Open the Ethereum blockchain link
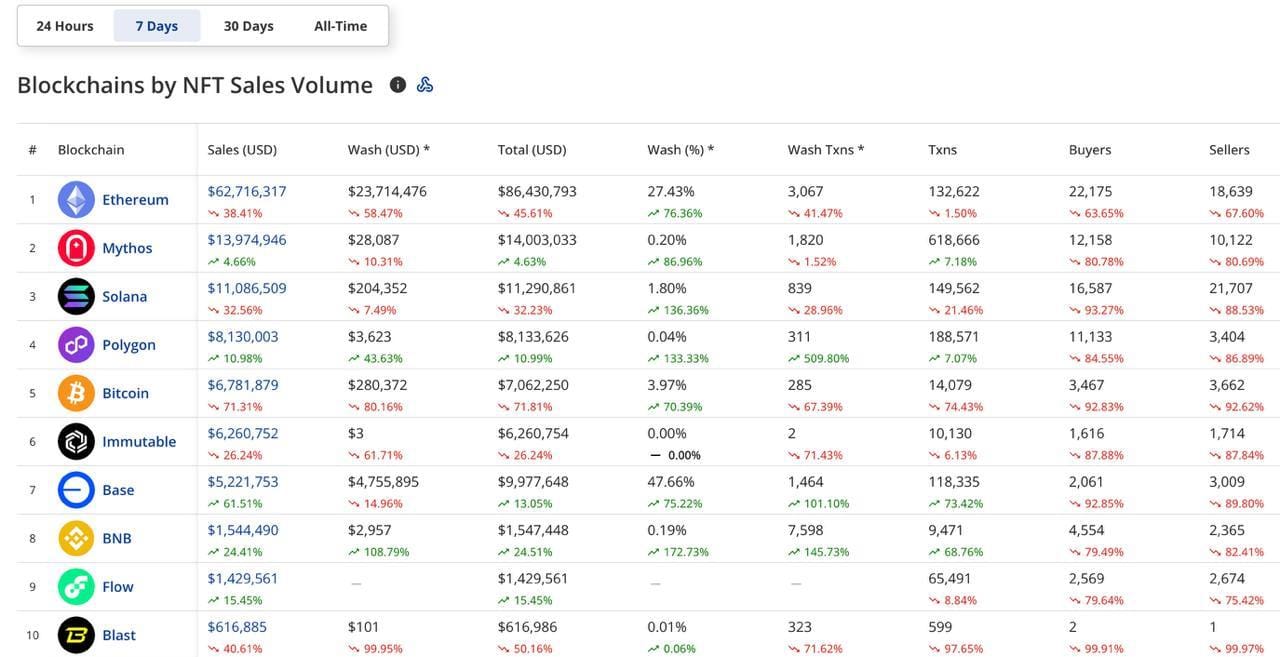The width and height of the screenshot is (1280, 657). (x=135, y=200)
